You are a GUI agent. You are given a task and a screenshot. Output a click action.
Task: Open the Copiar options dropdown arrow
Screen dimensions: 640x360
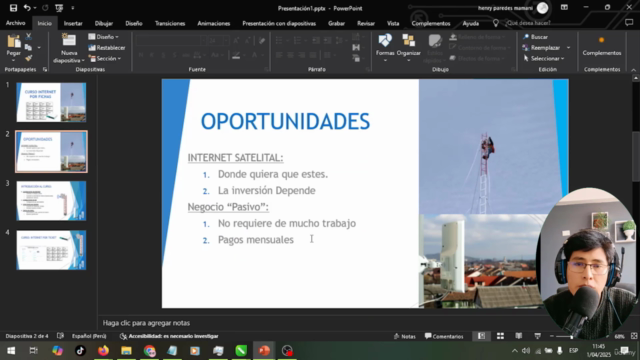tap(39, 47)
